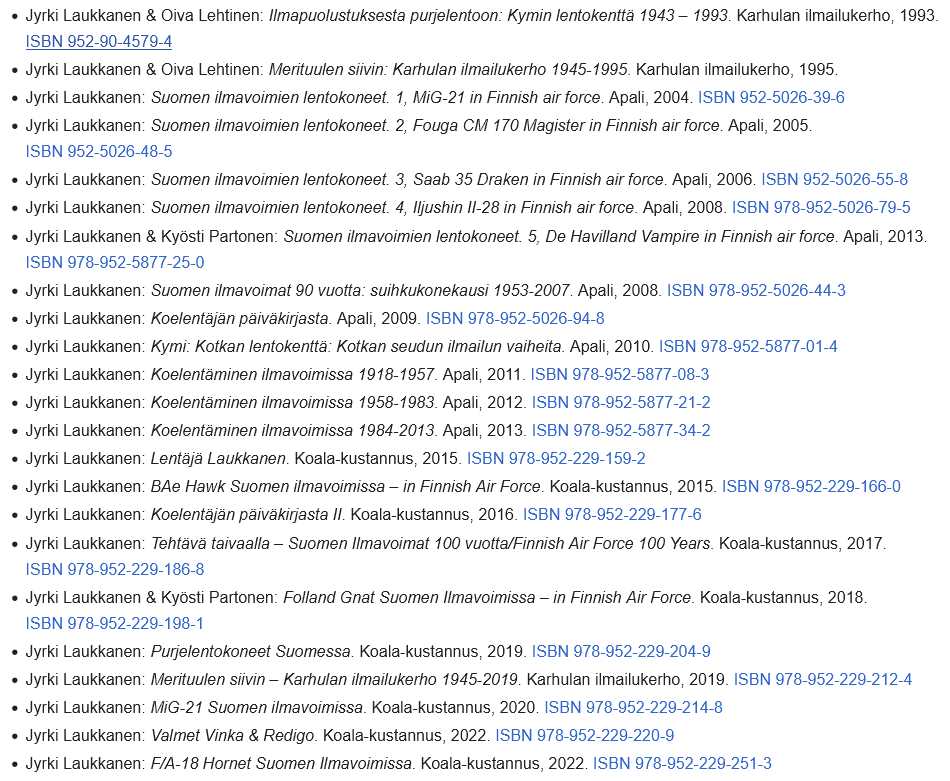This screenshot has height=781, width=950.
Task: Click 'Iljushin Il-28 in Finnish air force' title
Action: [523, 207]
